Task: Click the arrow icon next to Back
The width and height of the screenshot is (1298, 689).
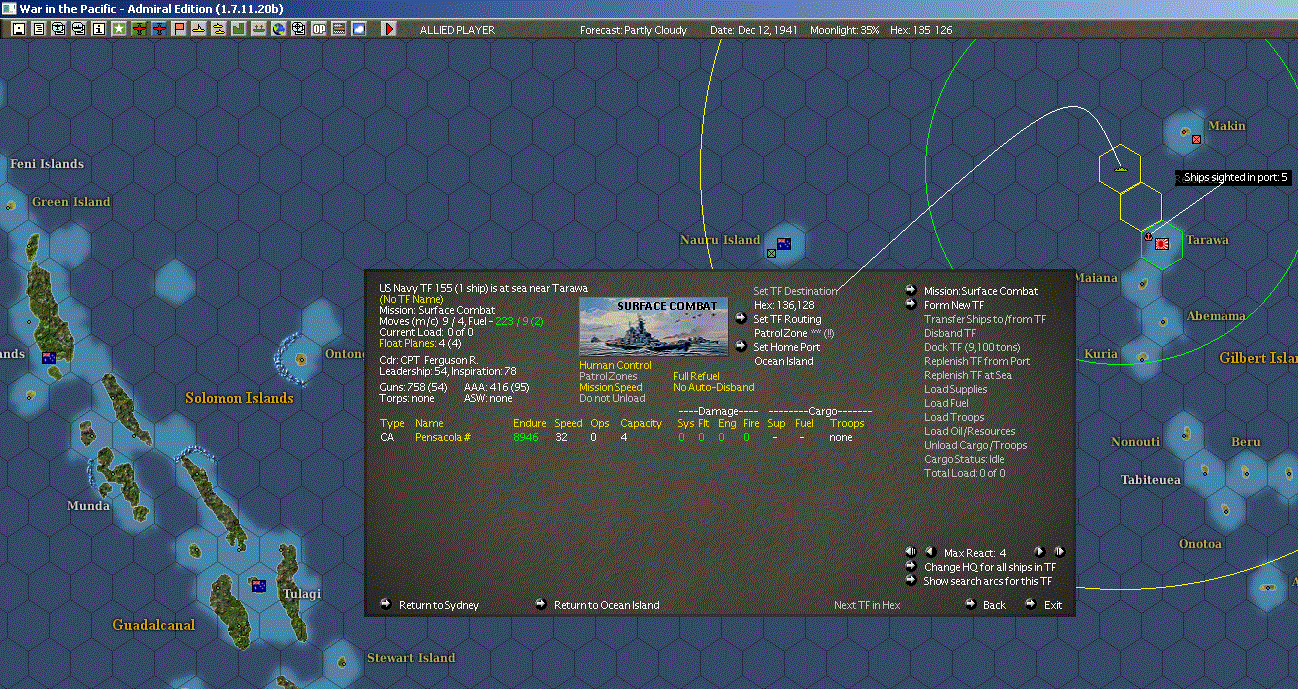Action: 970,604
